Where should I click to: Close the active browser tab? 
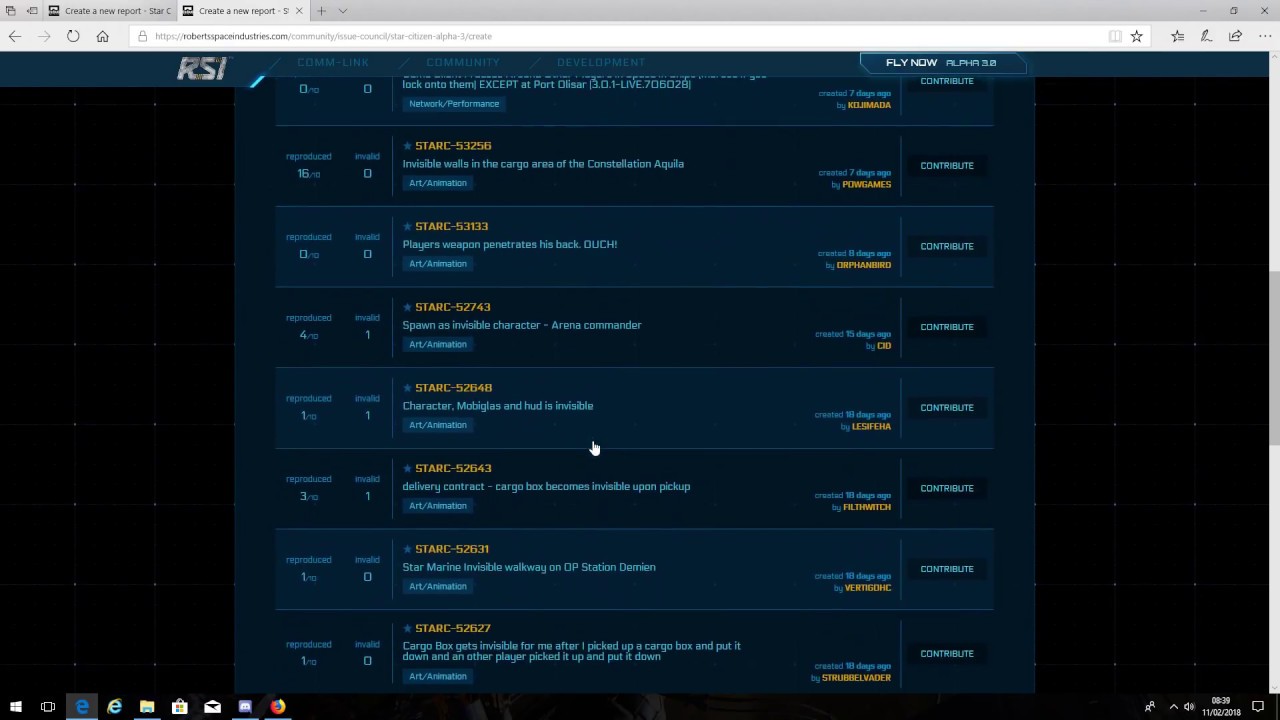[x=299, y=11]
